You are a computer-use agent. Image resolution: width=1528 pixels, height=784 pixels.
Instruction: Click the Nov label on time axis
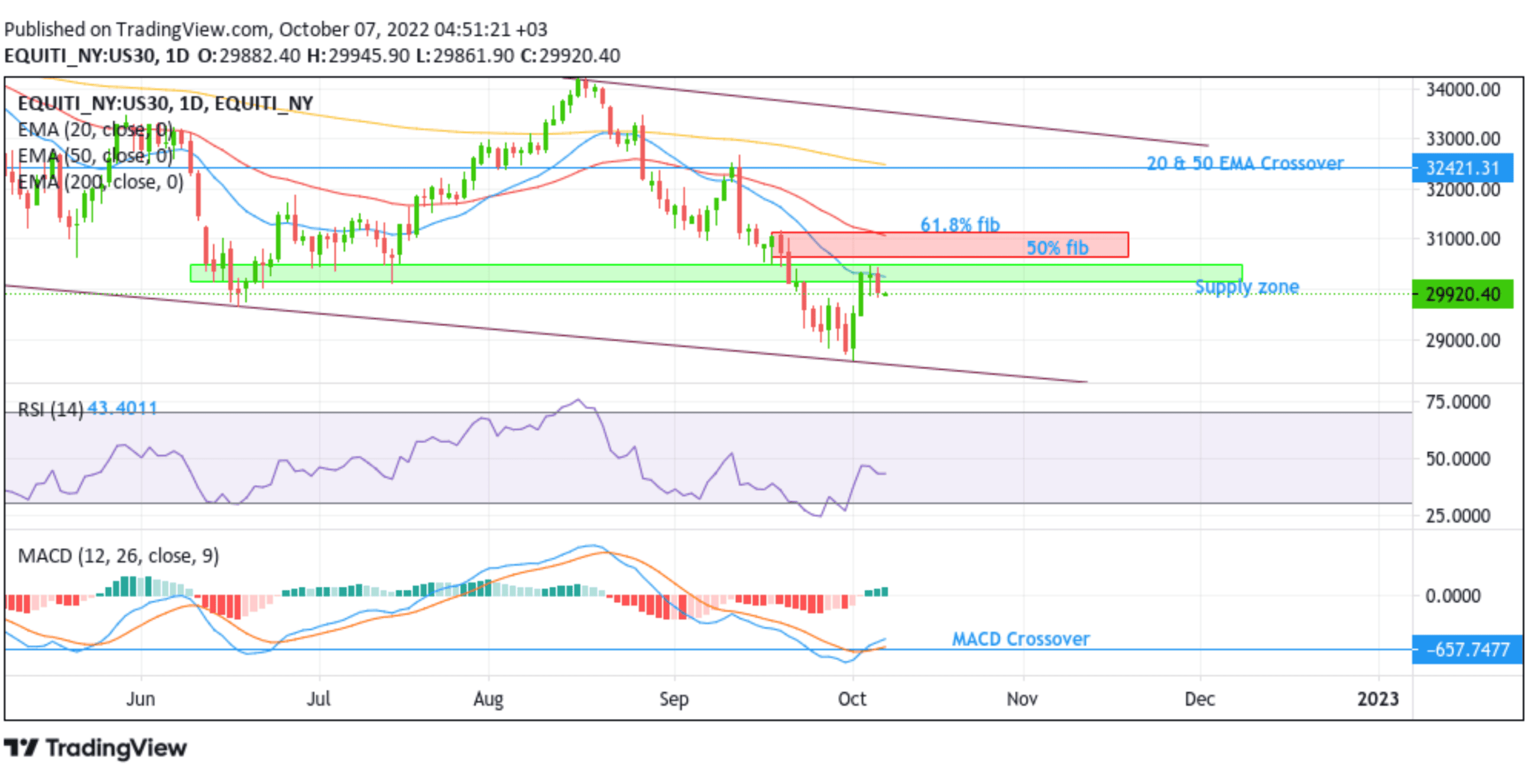[1022, 699]
